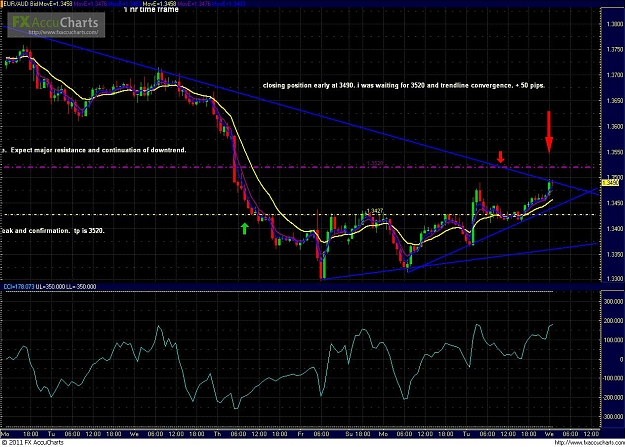Open the fxaccucharts.com link under the logo
Screen dimensions: 625x447
click(x=63, y=32)
